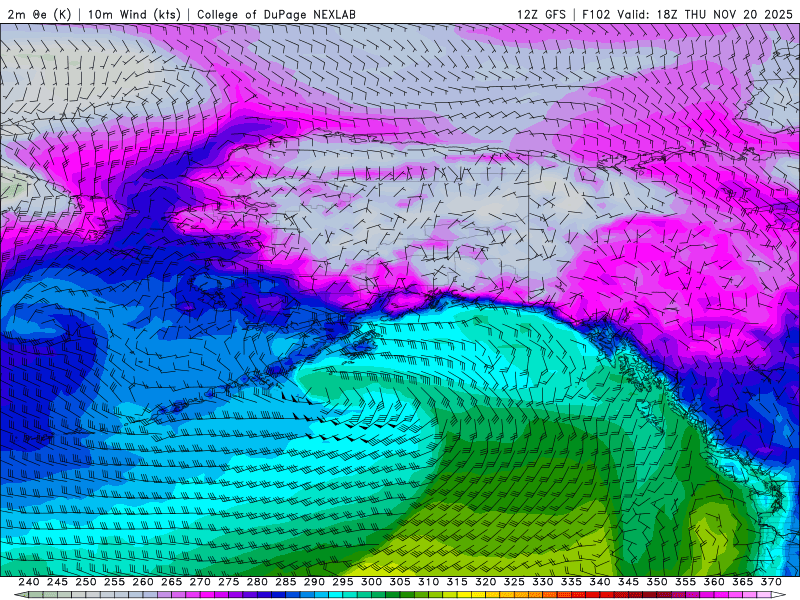The height and width of the screenshot is (600, 800).
Task: Click the 335 value on the color scale
Action: point(572,582)
